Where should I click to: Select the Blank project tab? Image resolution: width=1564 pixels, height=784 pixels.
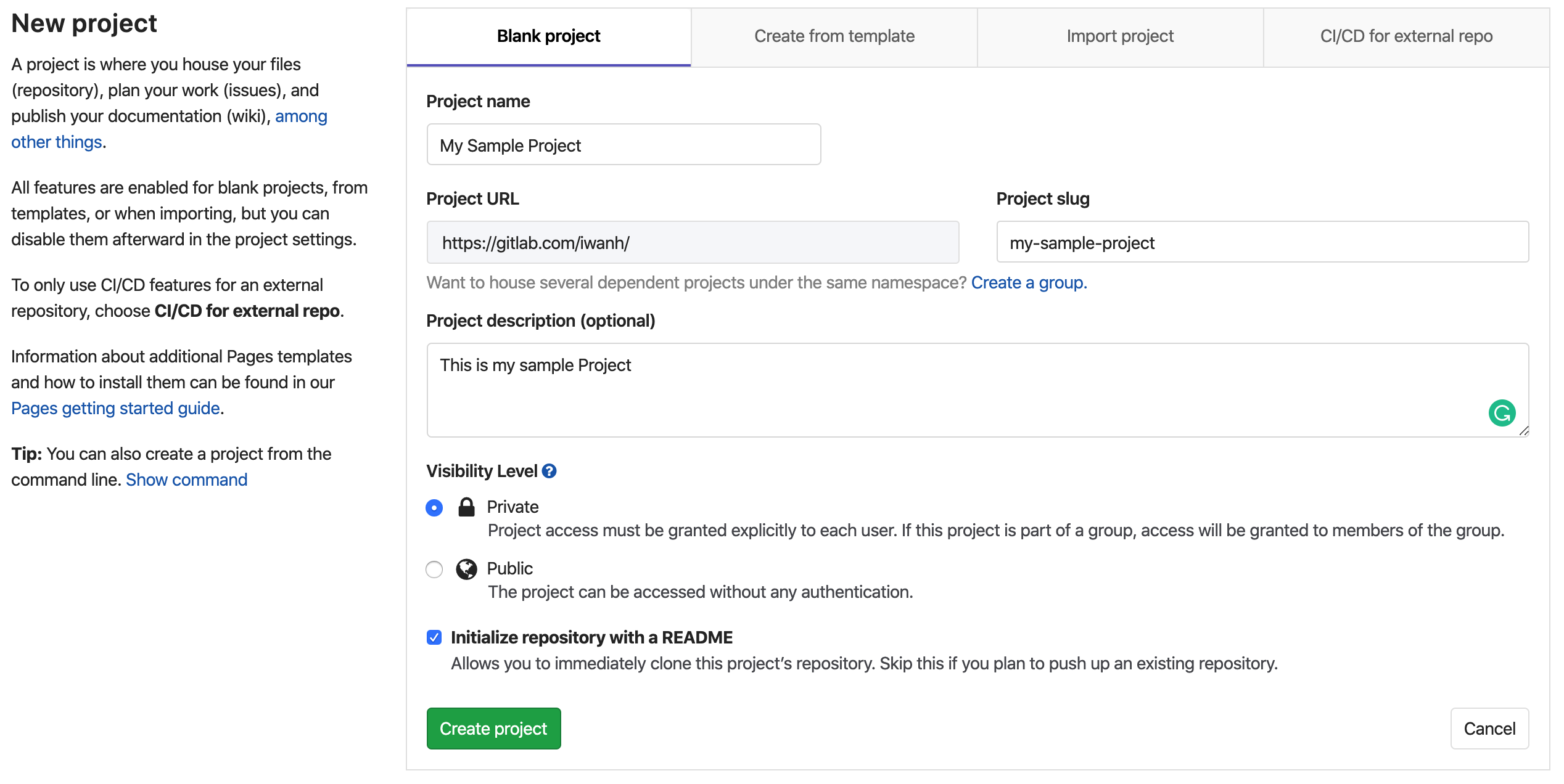(x=548, y=36)
